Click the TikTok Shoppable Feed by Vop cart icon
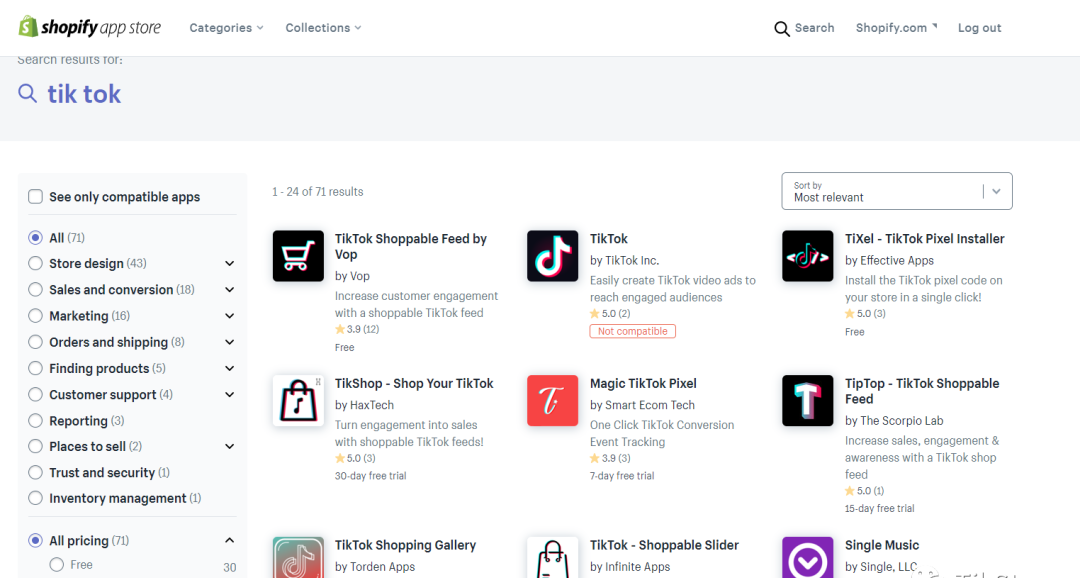 click(x=298, y=256)
